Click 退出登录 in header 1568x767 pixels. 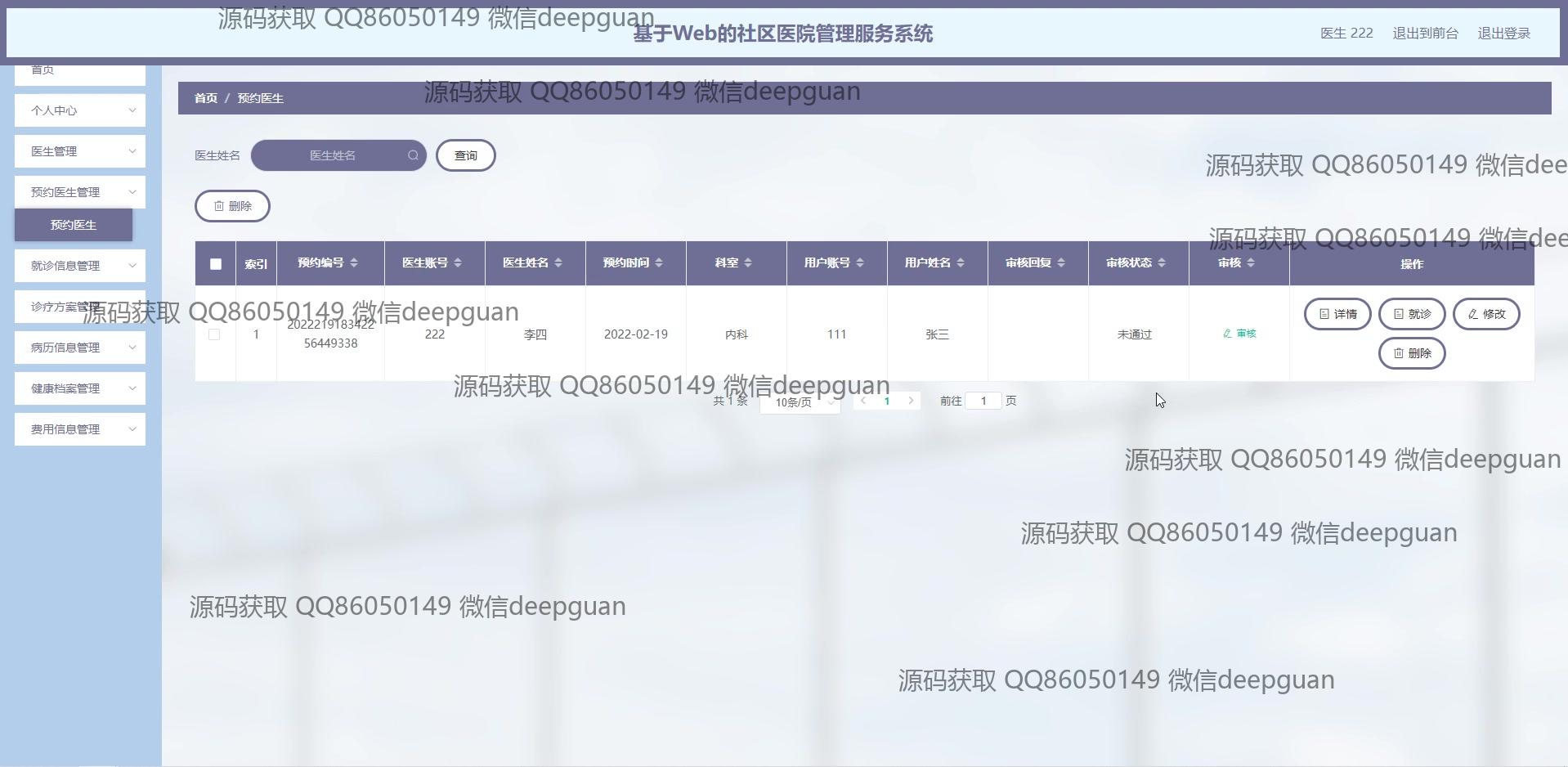point(1504,34)
